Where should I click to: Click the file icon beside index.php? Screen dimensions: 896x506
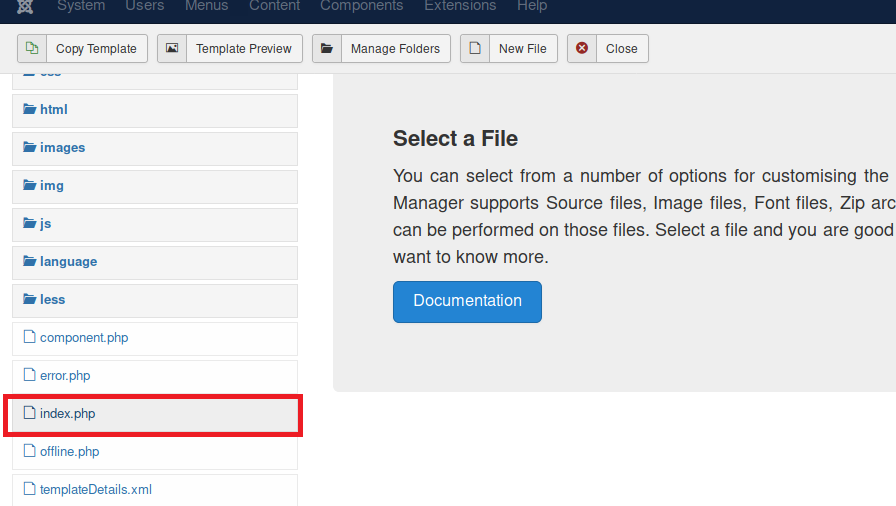pyautogui.click(x=29, y=413)
